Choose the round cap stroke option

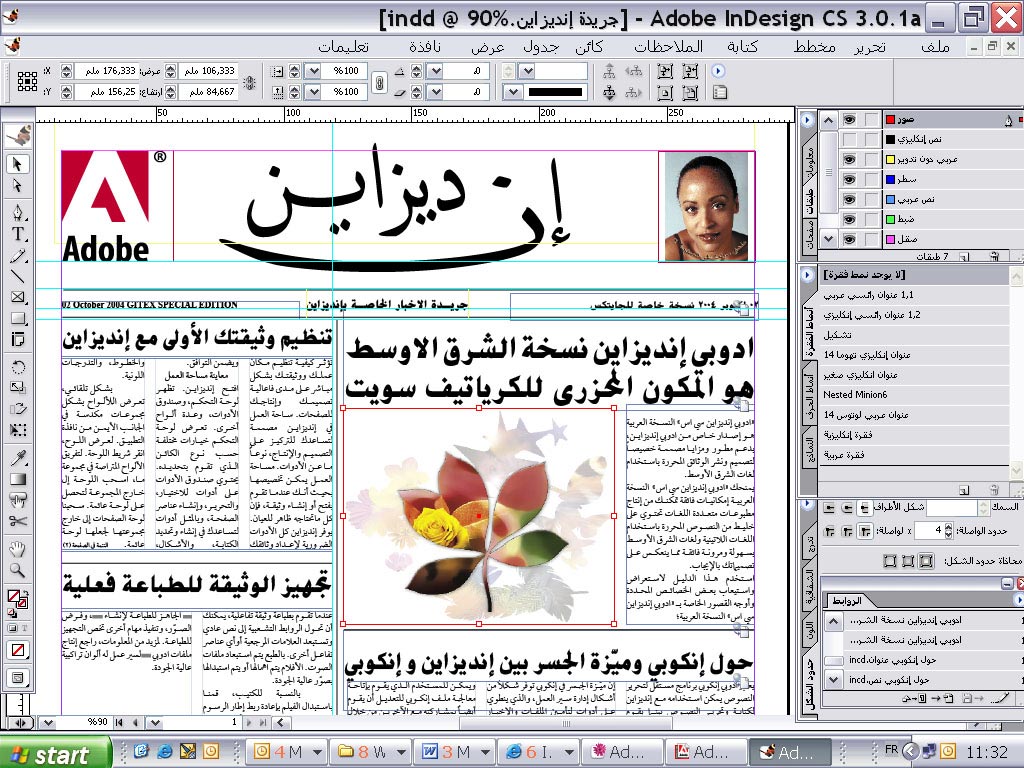click(847, 507)
